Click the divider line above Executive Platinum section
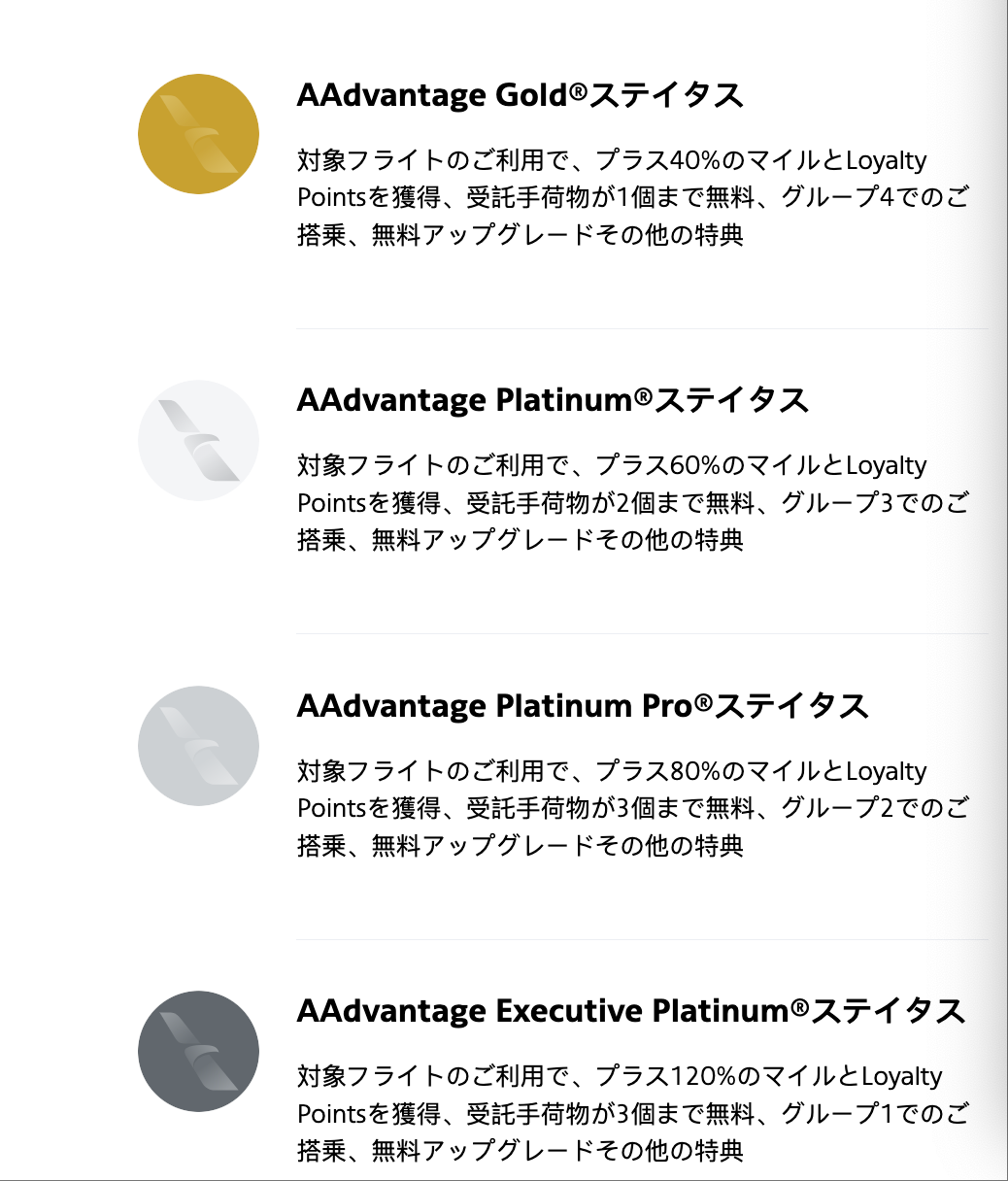The width and height of the screenshot is (1008, 1181). [x=641, y=939]
